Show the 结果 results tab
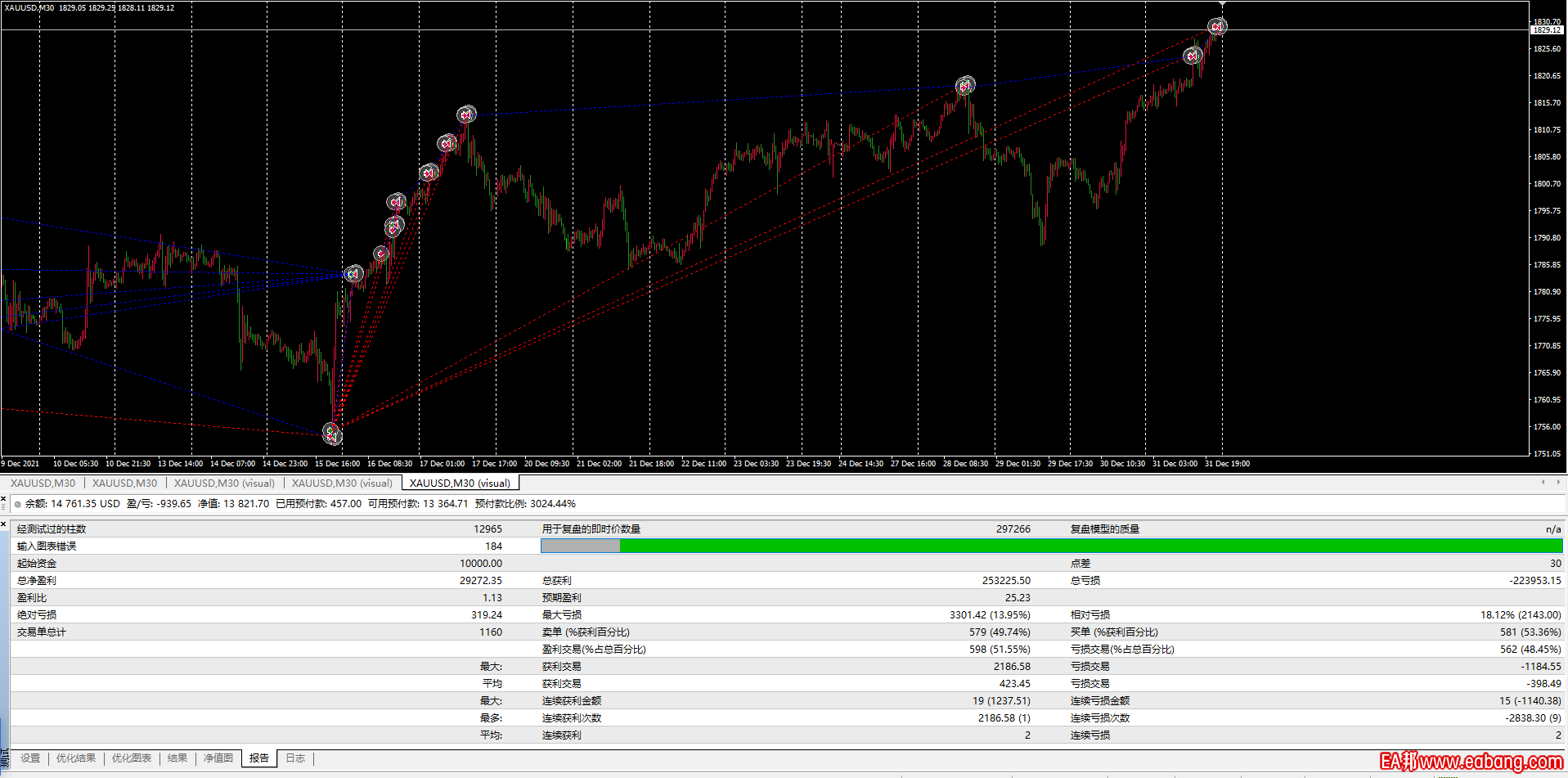Screen dimensions: 1568x778 (177, 758)
